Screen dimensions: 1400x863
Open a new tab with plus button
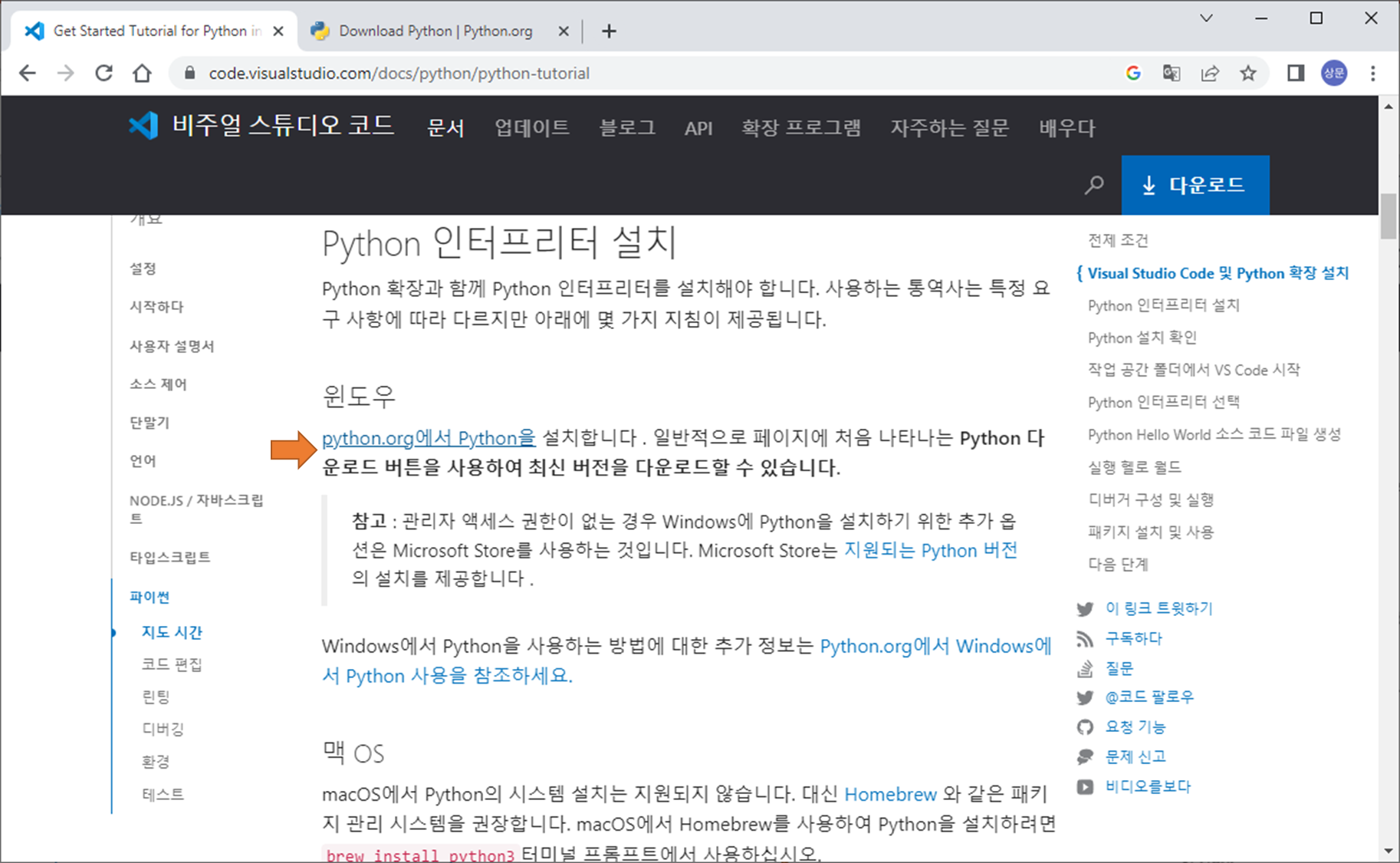point(609,31)
